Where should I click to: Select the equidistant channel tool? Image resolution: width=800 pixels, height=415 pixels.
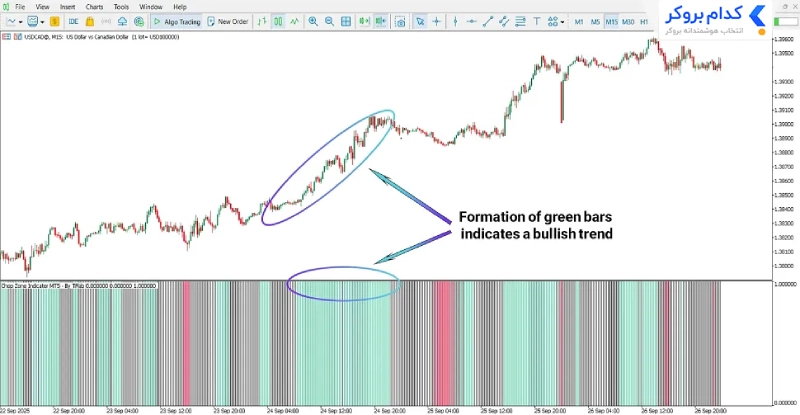pyautogui.click(x=504, y=21)
